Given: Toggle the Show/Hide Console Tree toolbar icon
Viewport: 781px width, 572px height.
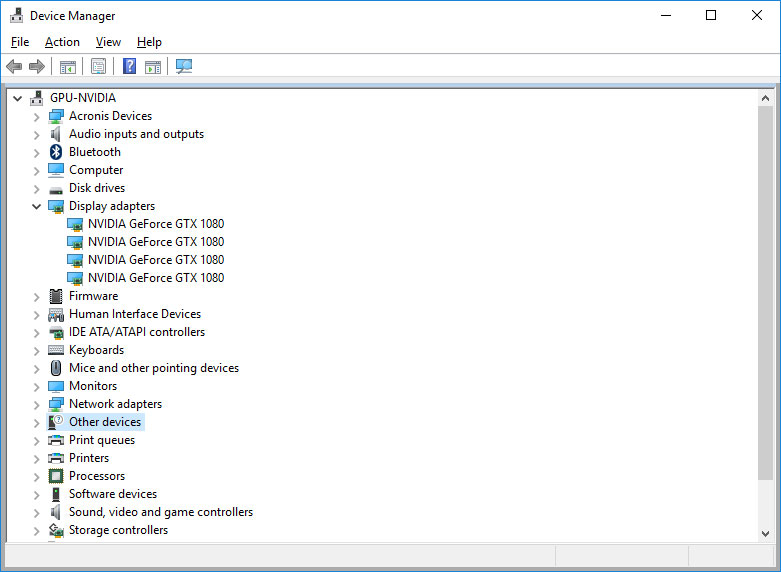Looking at the screenshot, I should point(68,66).
